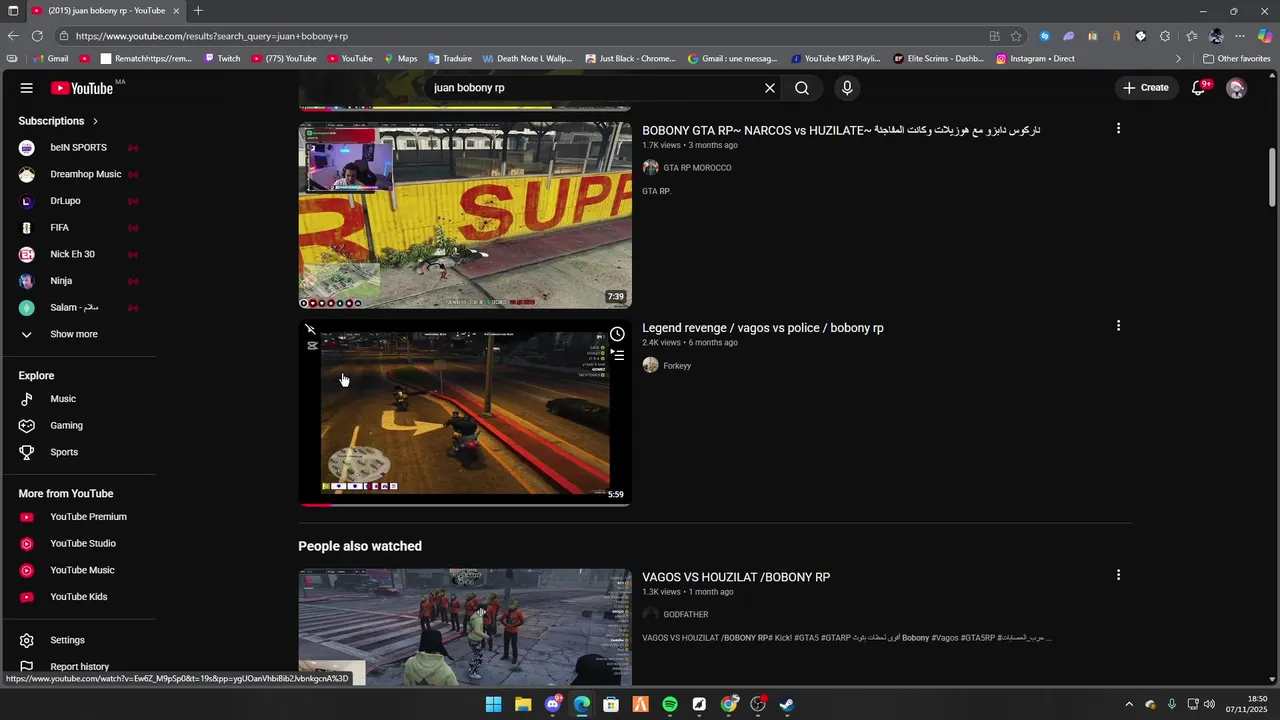Open a new browser tab
The width and height of the screenshot is (1280, 720).
click(198, 11)
